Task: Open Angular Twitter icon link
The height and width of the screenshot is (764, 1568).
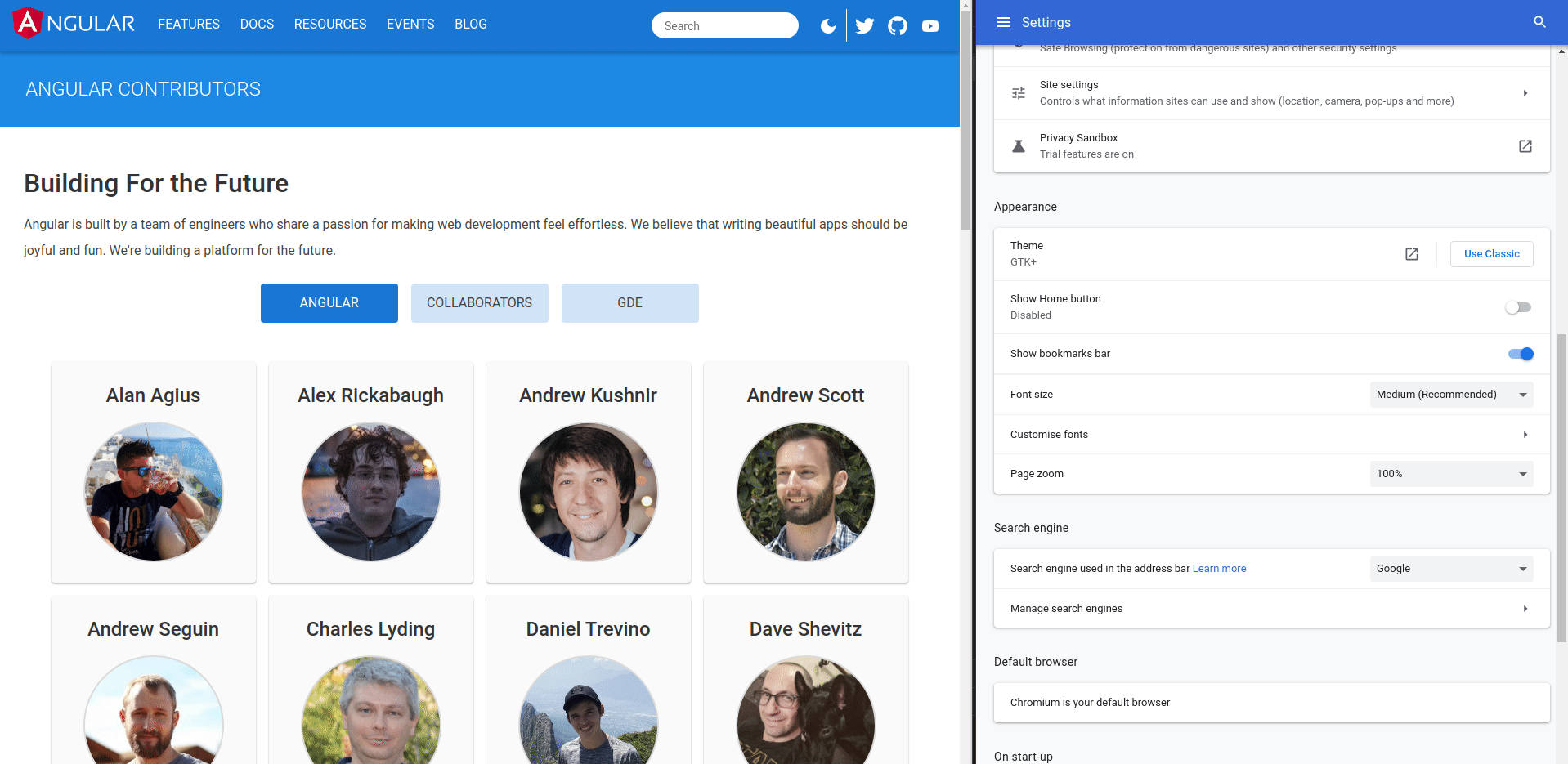Action: pos(865,26)
